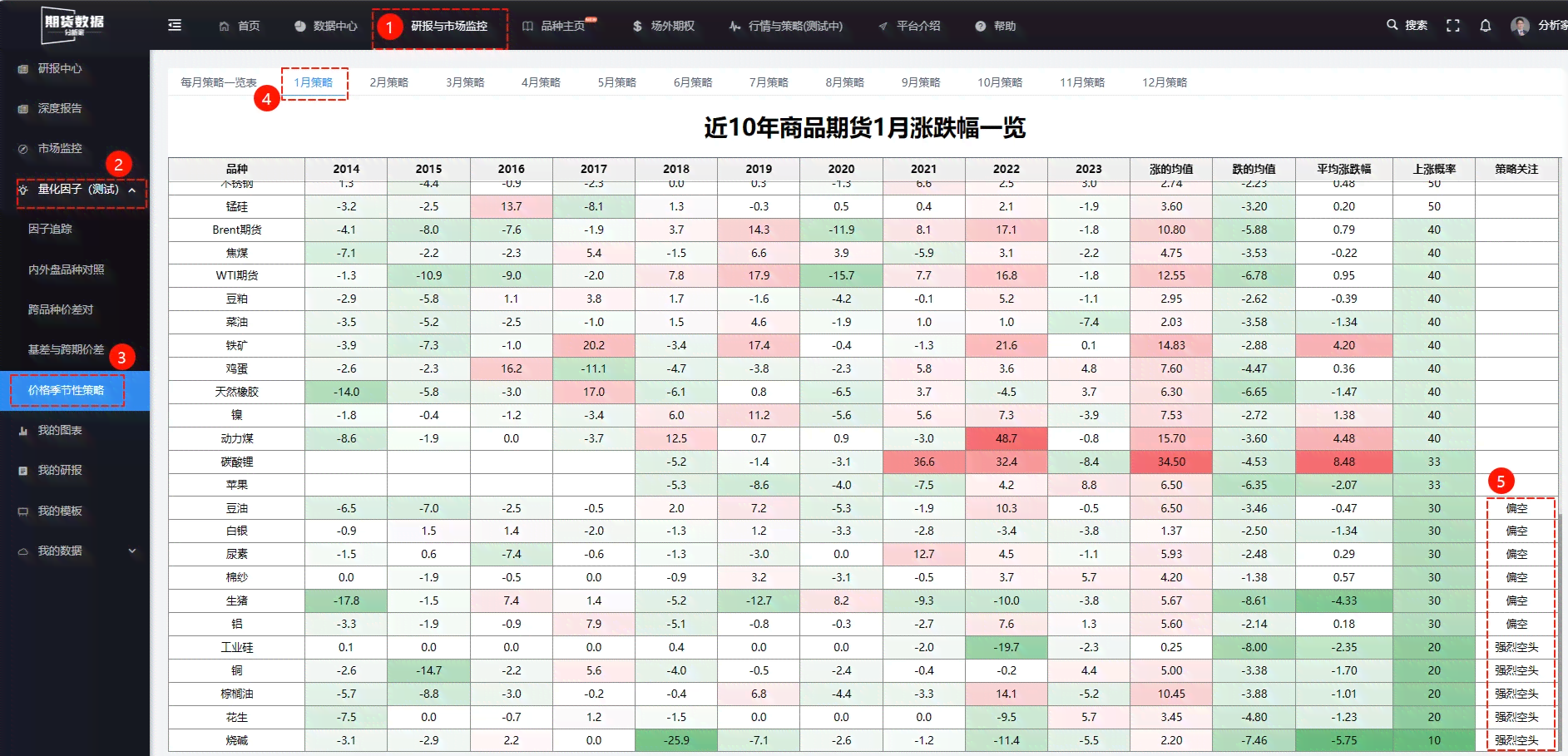Open 基差与跨期价差 in sidebar
The image size is (1568, 756).
pos(67,349)
